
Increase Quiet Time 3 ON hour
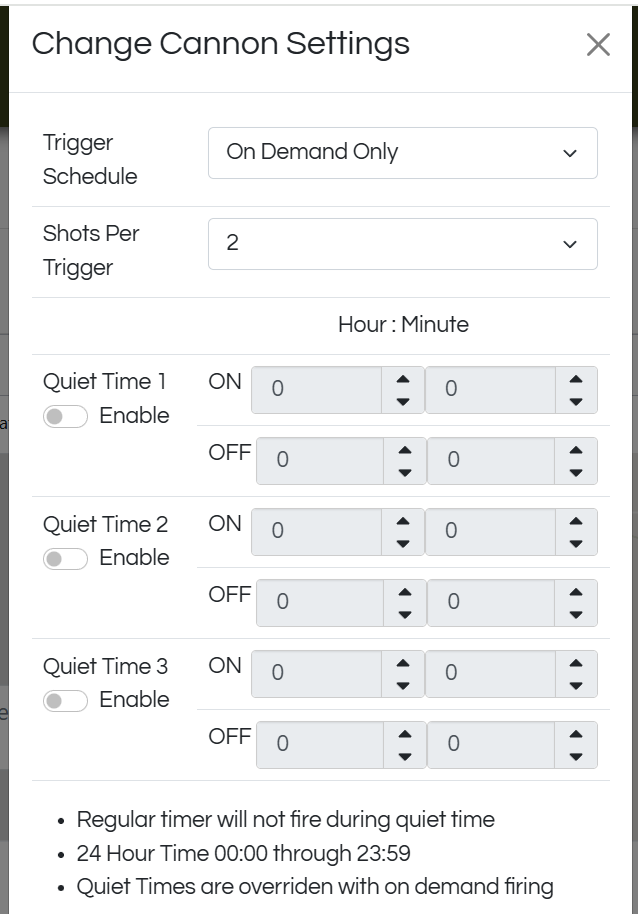[x=403, y=664]
